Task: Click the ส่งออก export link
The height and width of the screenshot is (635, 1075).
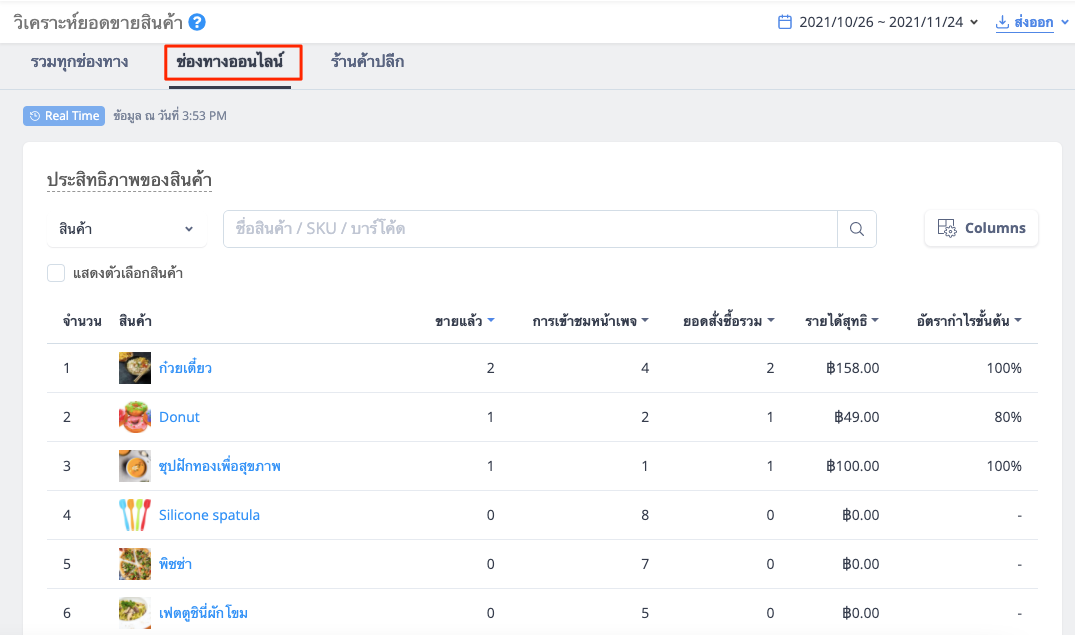Action: click(x=1034, y=23)
